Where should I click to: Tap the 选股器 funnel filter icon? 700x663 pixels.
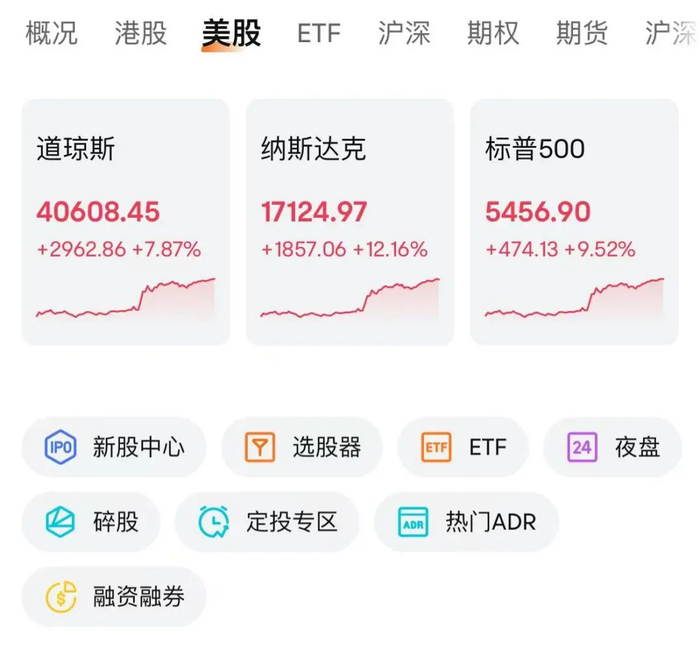click(260, 447)
